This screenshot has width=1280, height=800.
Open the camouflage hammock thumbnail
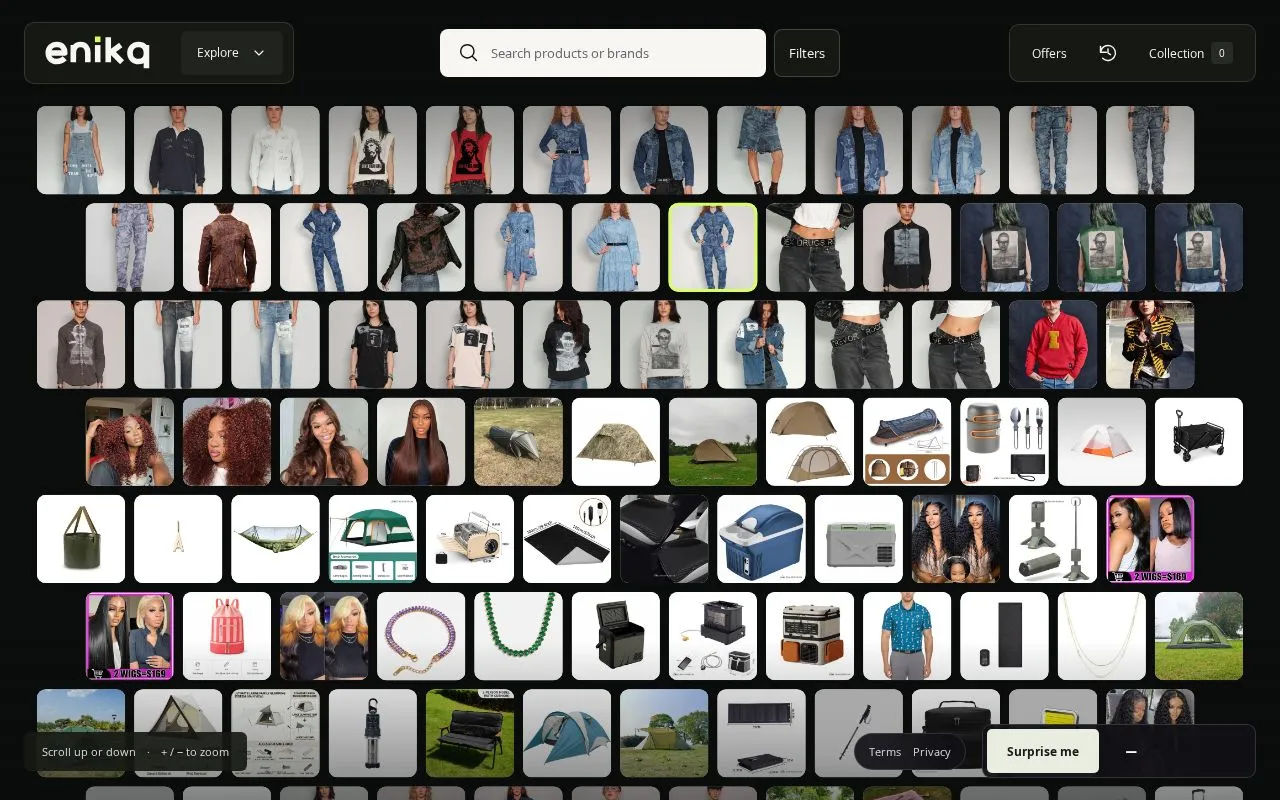pyautogui.click(x=275, y=538)
